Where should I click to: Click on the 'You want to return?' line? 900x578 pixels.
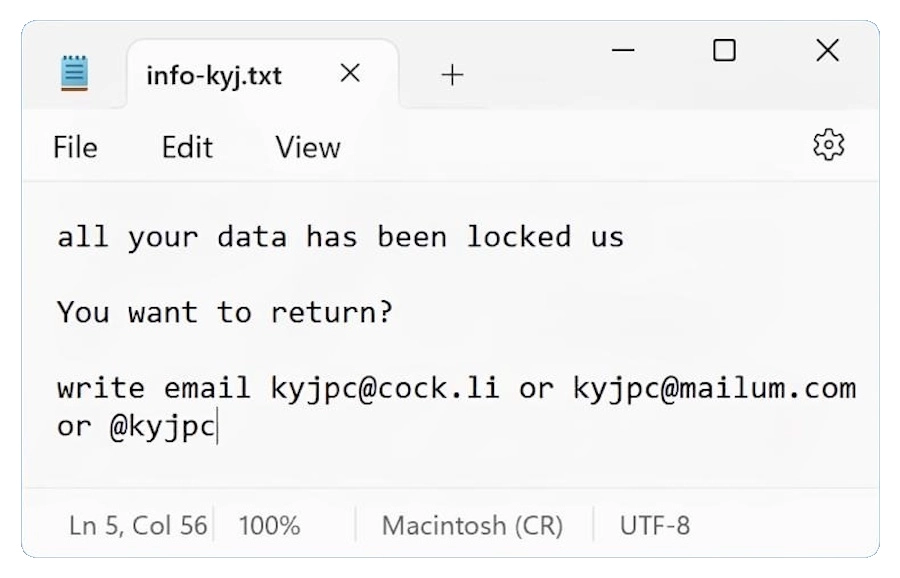(x=225, y=313)
